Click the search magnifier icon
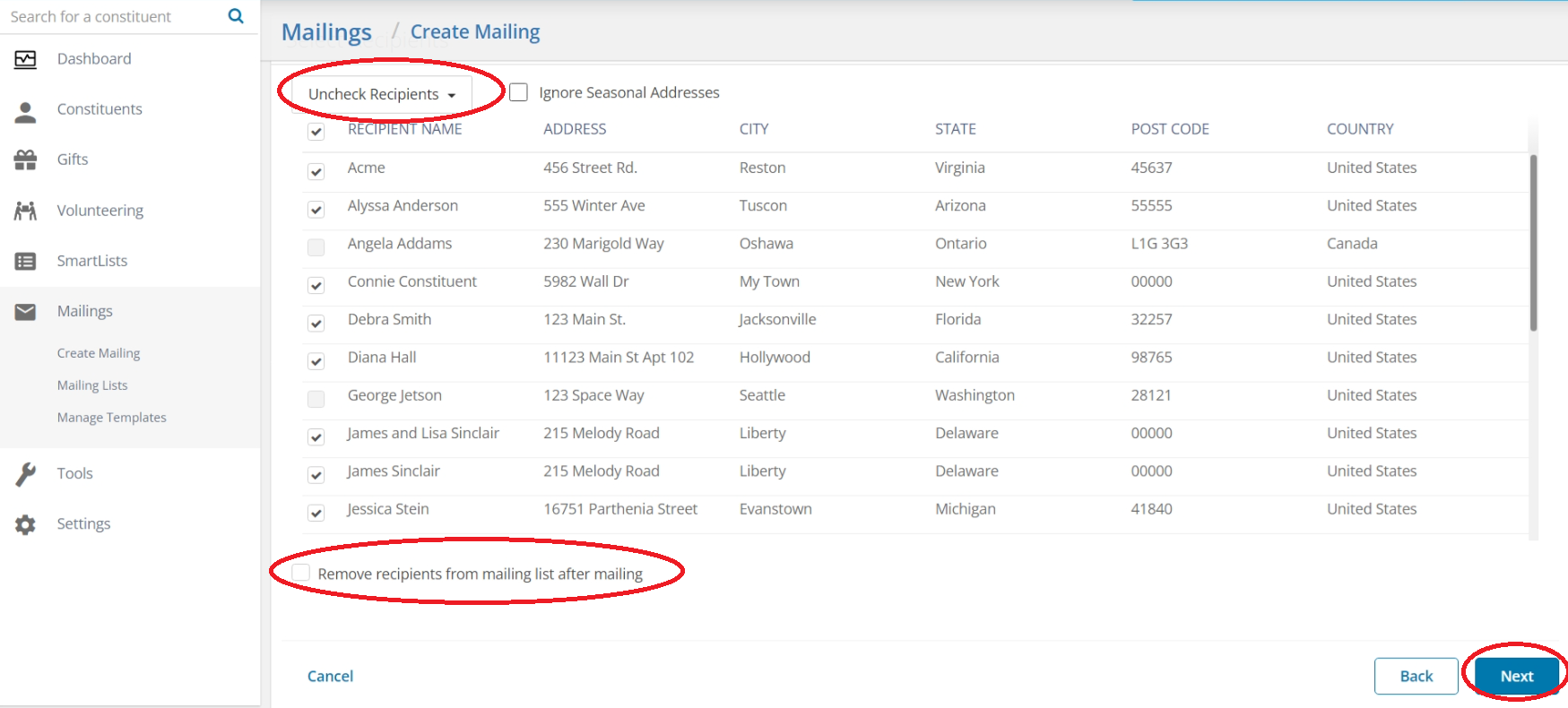Screen dimensions: 1568x708 tap(236, 16)
